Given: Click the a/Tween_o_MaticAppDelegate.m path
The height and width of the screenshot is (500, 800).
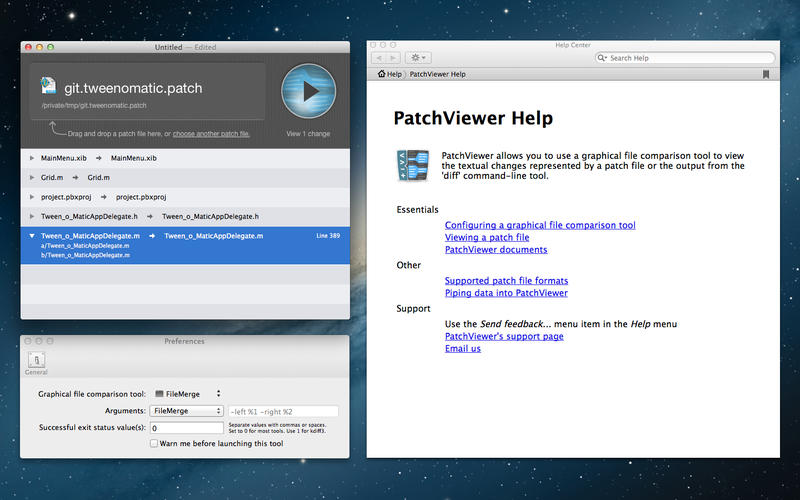Looking at the screenshot, I should [85, 245].
